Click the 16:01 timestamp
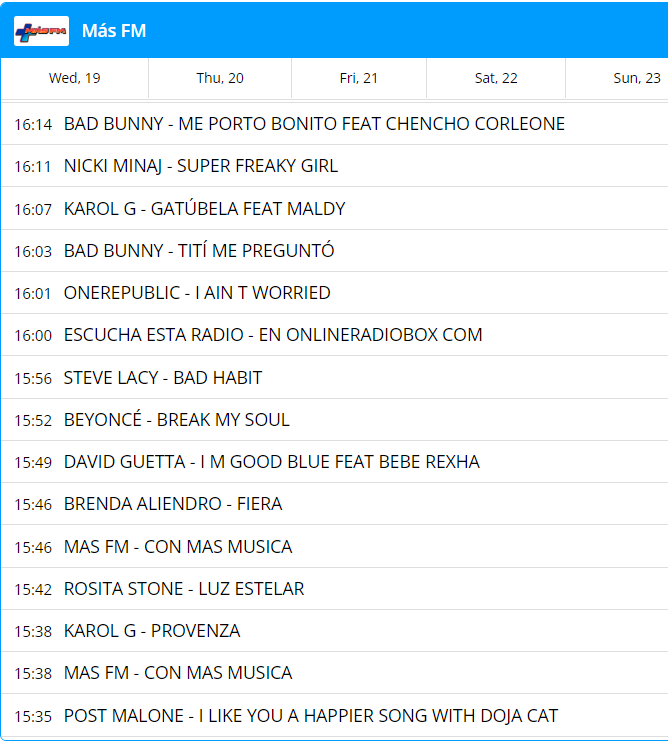This screenshot has height=741, width=668. pos(33,294)
